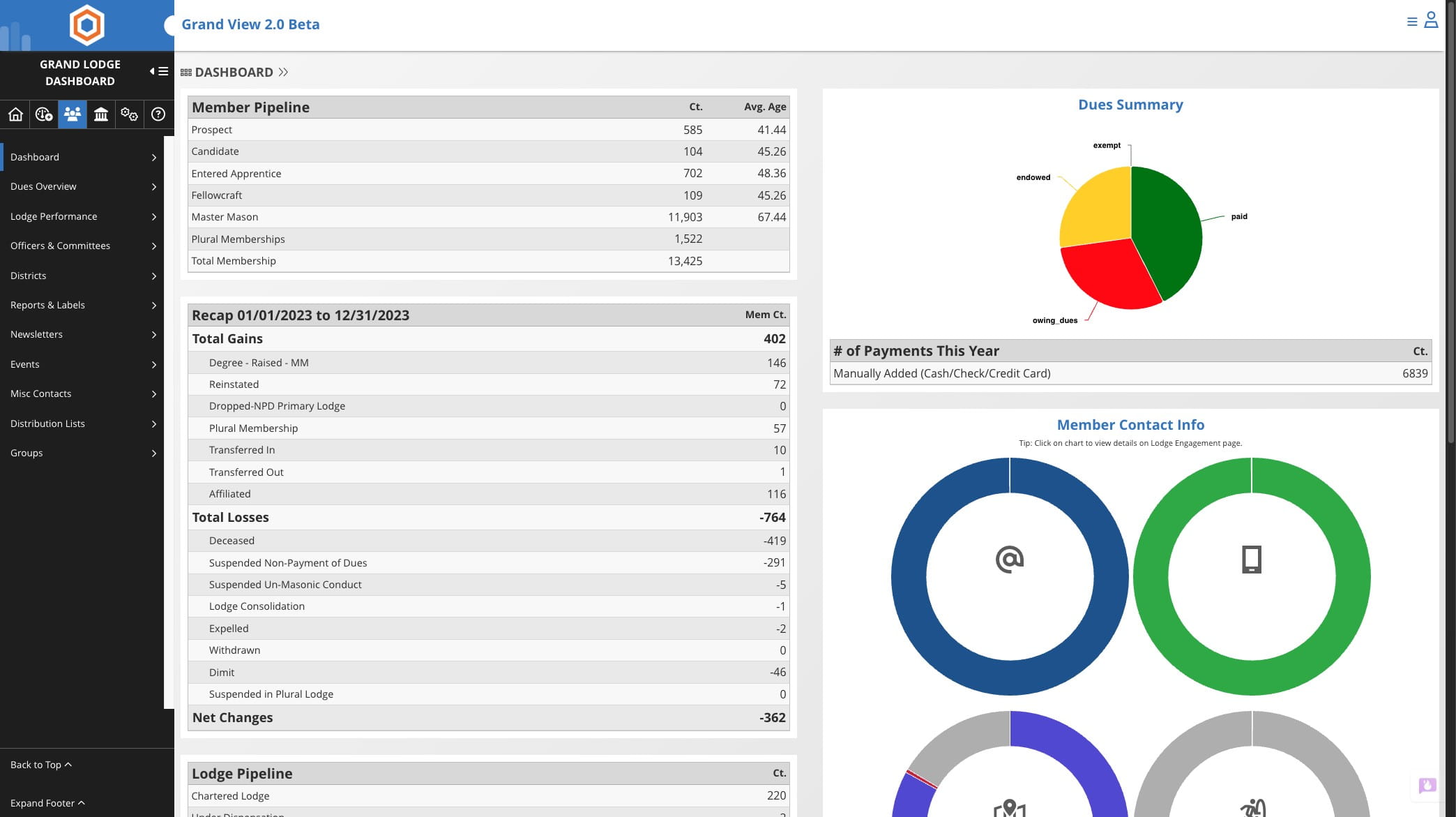Open the gears settings icon tab
This screenshot has width=1456, height=817.
click(129, 114)
